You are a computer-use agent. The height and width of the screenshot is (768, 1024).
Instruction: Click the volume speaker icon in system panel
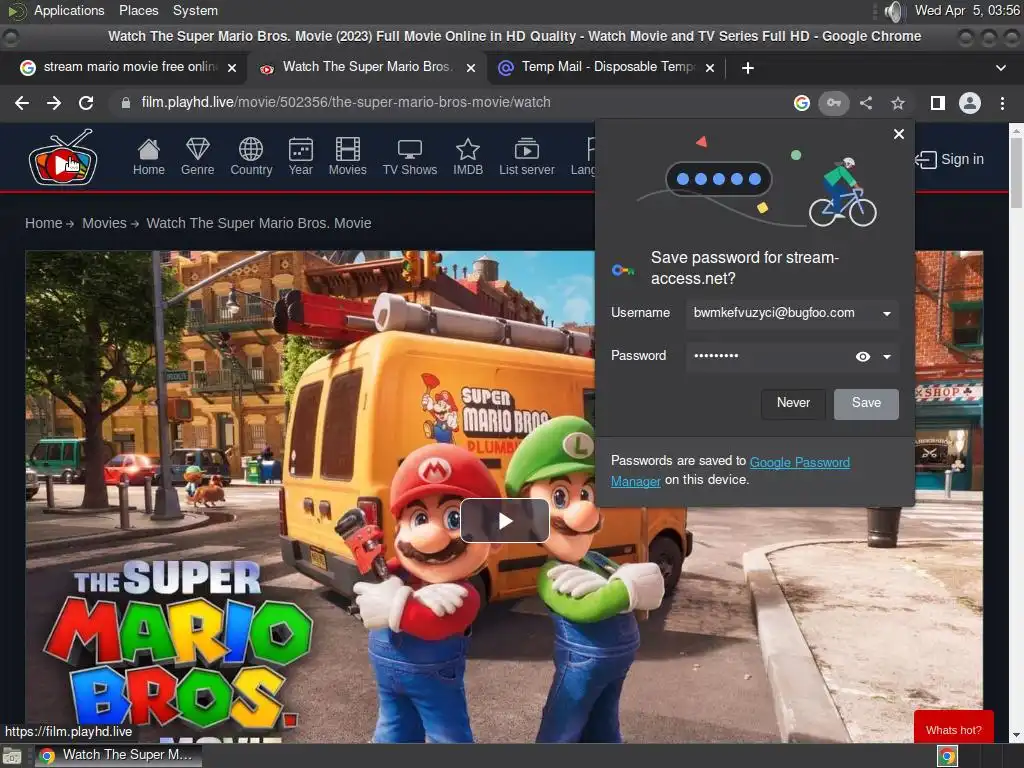tap(893, 11)
